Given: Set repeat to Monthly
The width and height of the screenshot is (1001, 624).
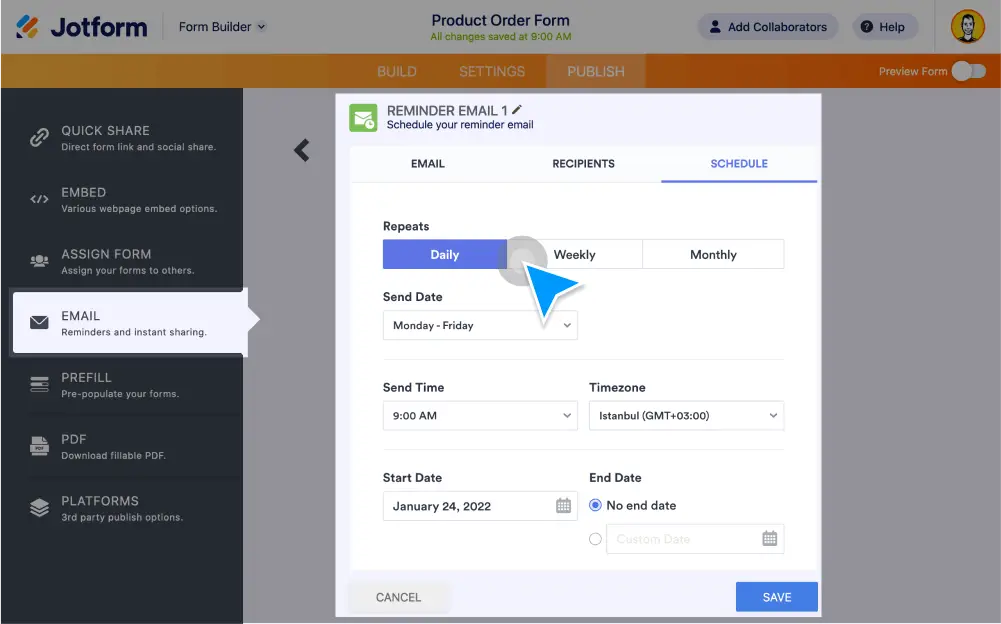Looking at the screenshot, I should pos(713,255).
